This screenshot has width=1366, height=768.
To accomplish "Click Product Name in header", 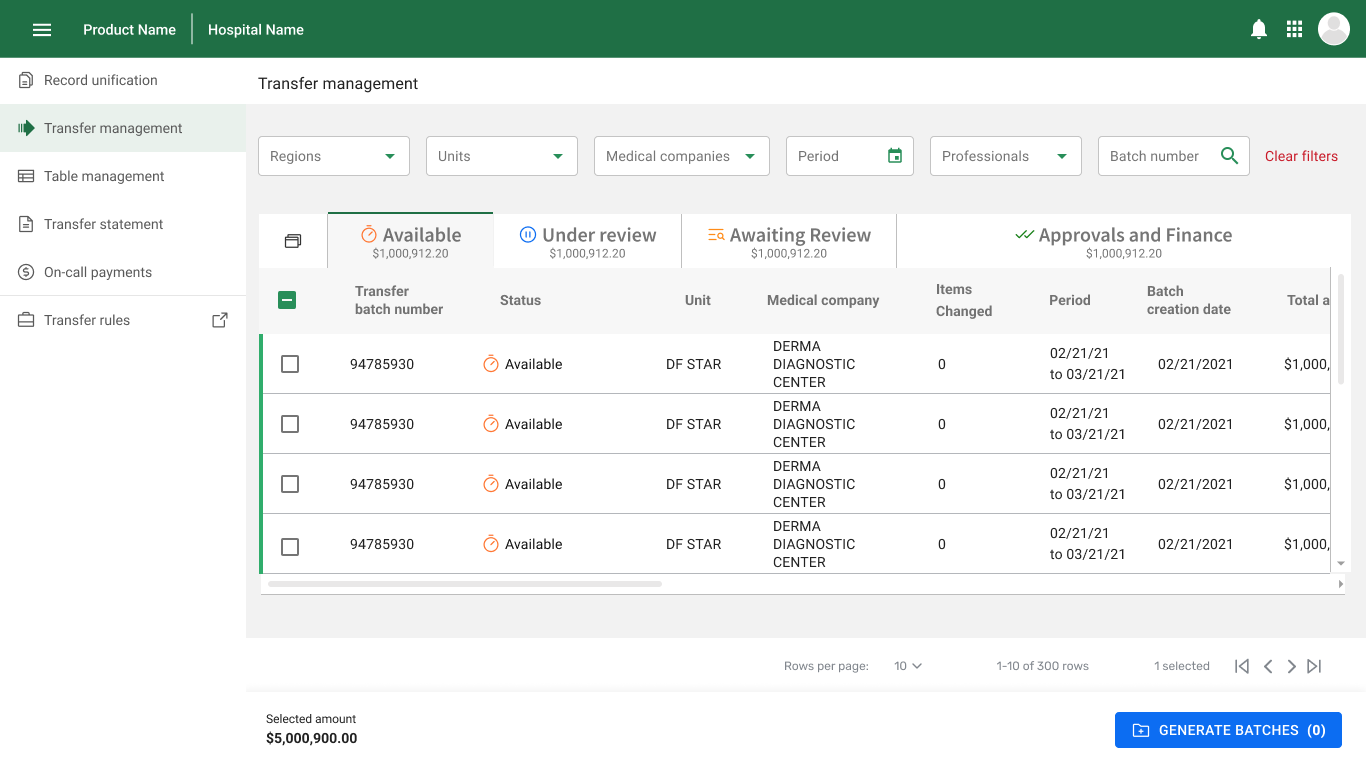I will tap(129, 30).
